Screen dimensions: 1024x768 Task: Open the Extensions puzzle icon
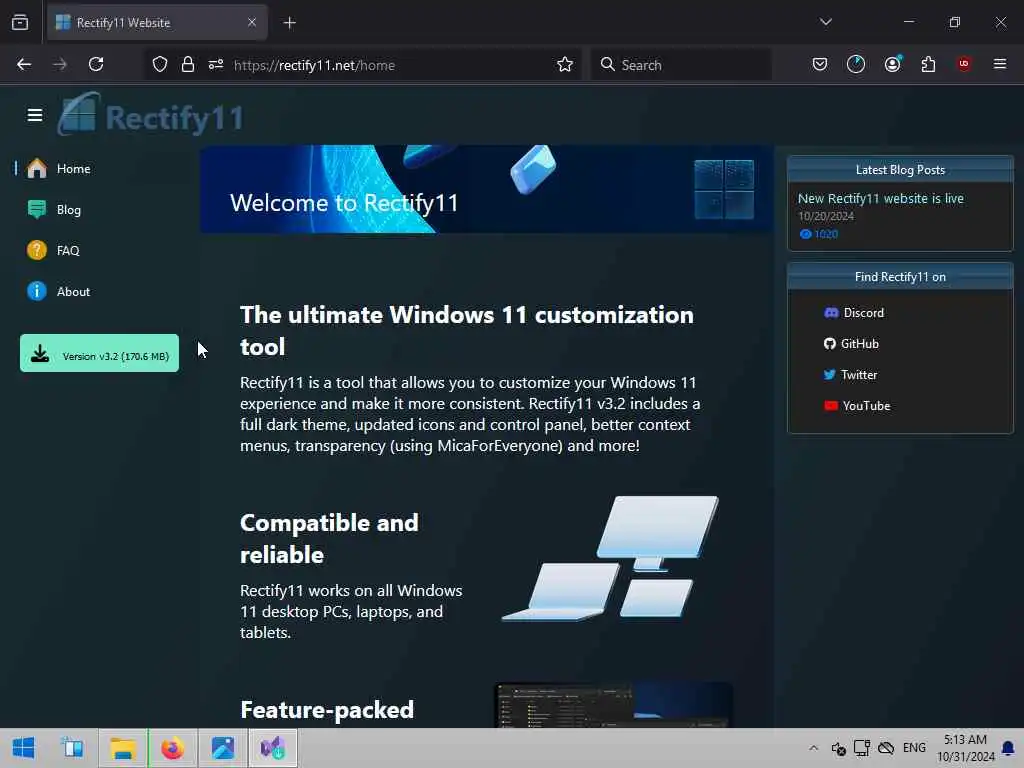click(928, 64)
